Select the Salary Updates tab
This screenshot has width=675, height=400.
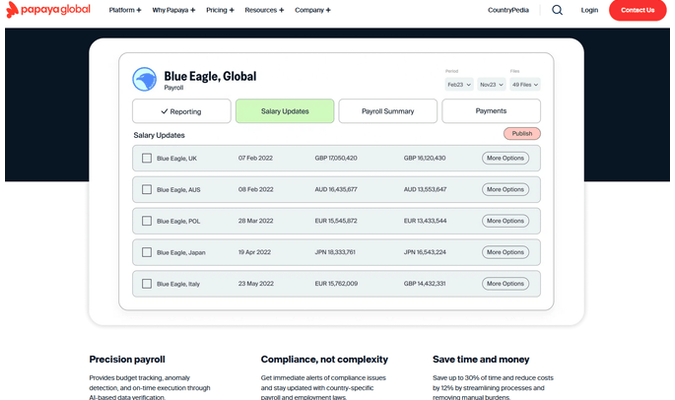(x=285, y=111)
